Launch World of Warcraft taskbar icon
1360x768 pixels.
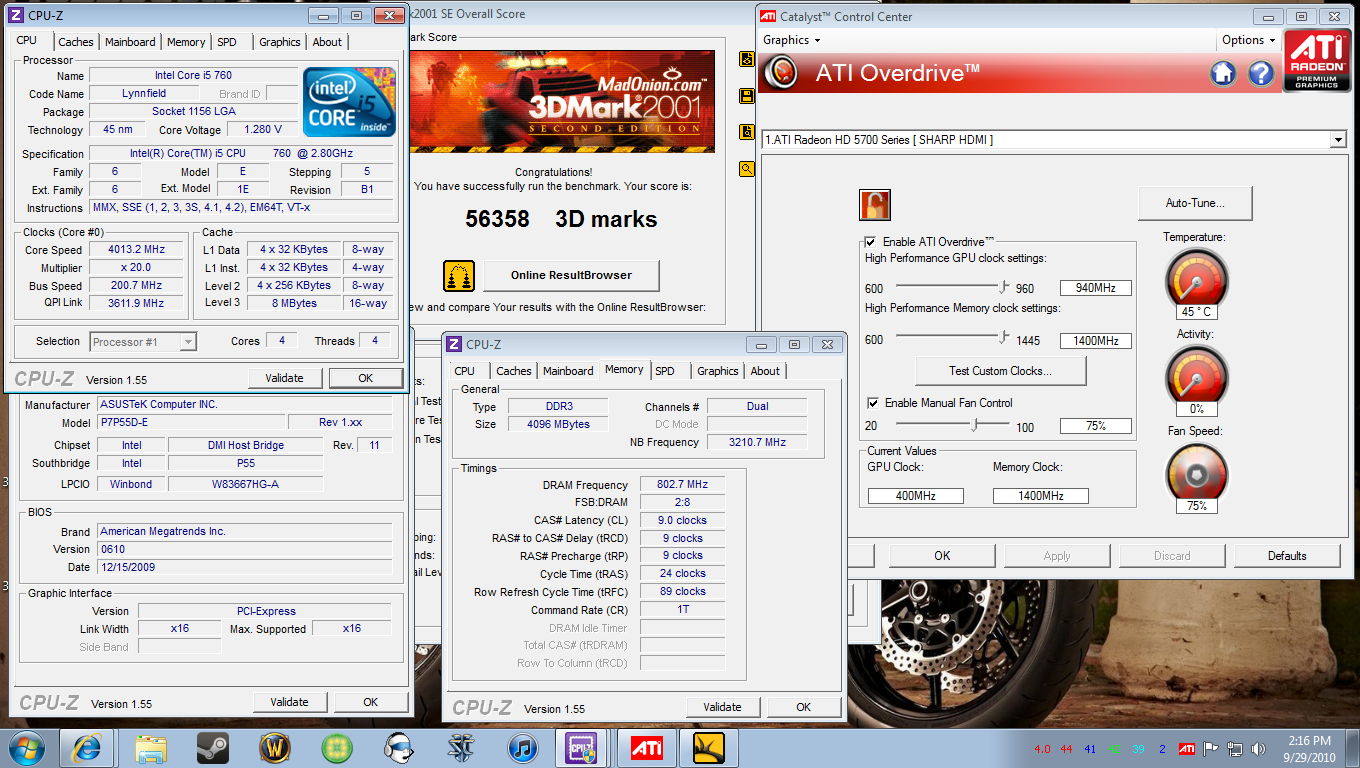(274, 747)
